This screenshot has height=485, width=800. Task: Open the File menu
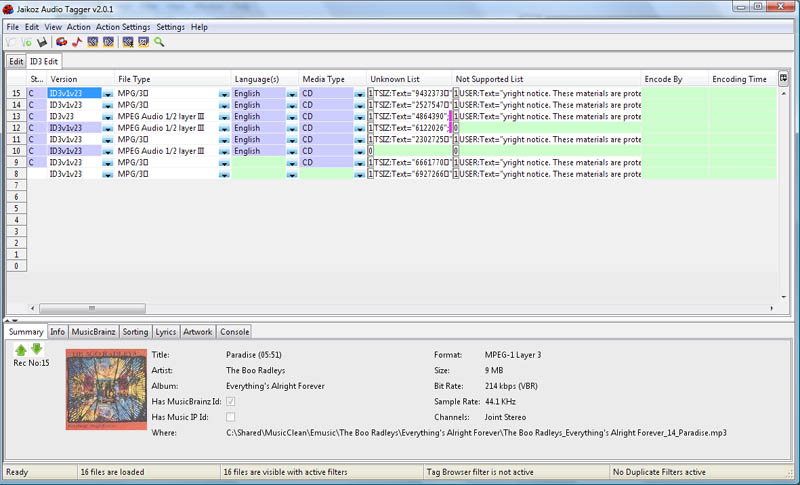[x=13, y=27]
